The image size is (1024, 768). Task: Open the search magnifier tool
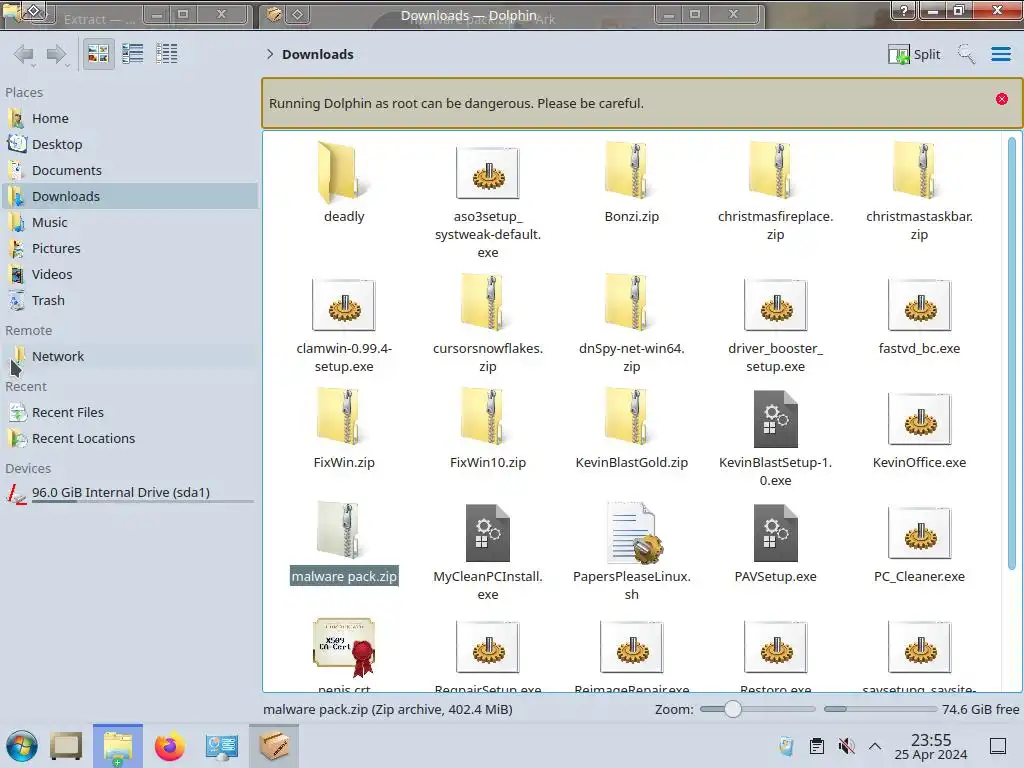tap(966, 54)
